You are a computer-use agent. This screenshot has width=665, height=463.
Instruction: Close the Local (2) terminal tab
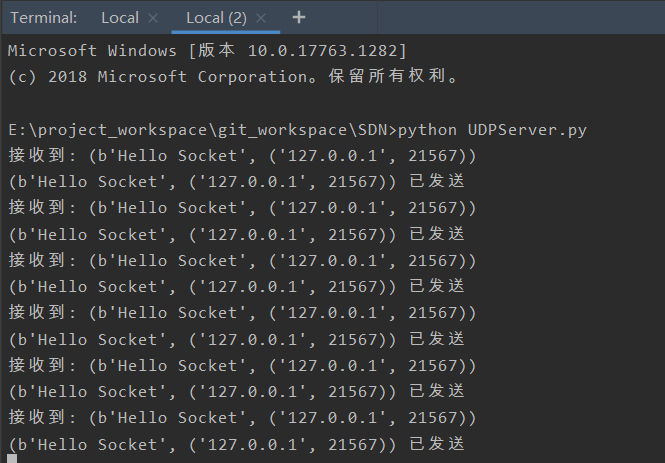(261, 18)
